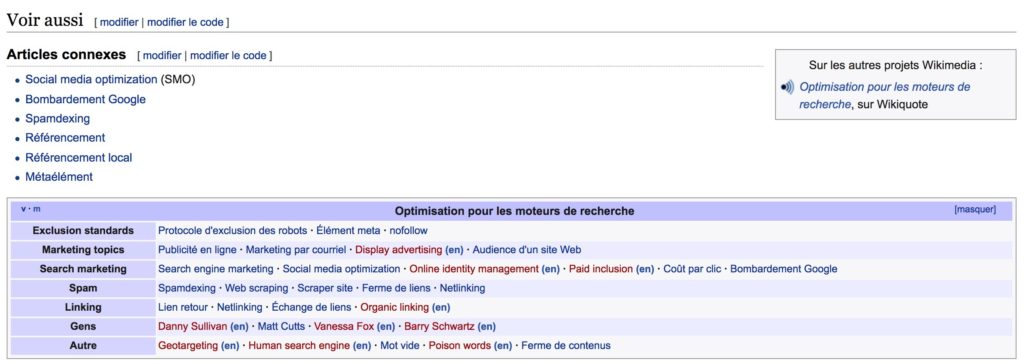This screenshot has height=364, width=1024.
Task: Click the Exclusion standards row header
Action: [83, 231]
